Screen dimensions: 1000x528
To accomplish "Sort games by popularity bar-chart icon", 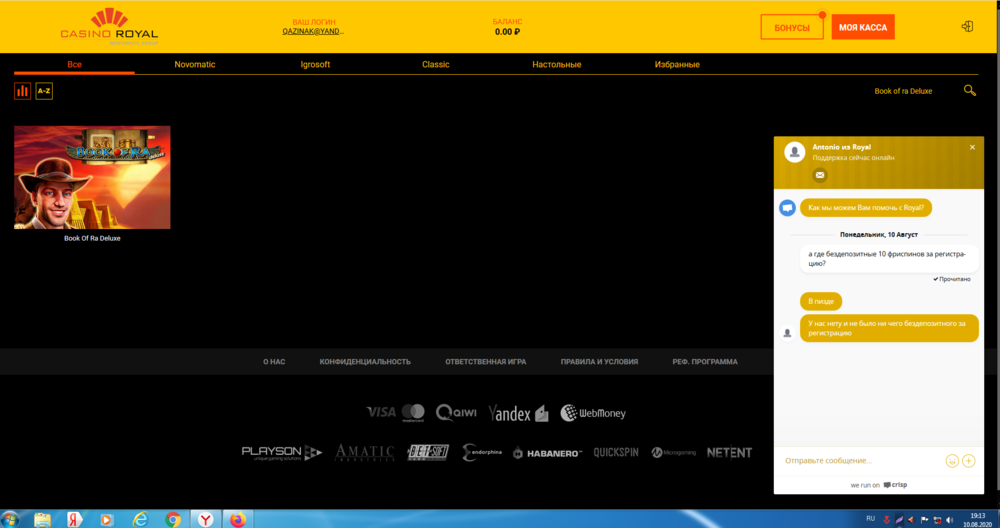I will click(22, 91).
